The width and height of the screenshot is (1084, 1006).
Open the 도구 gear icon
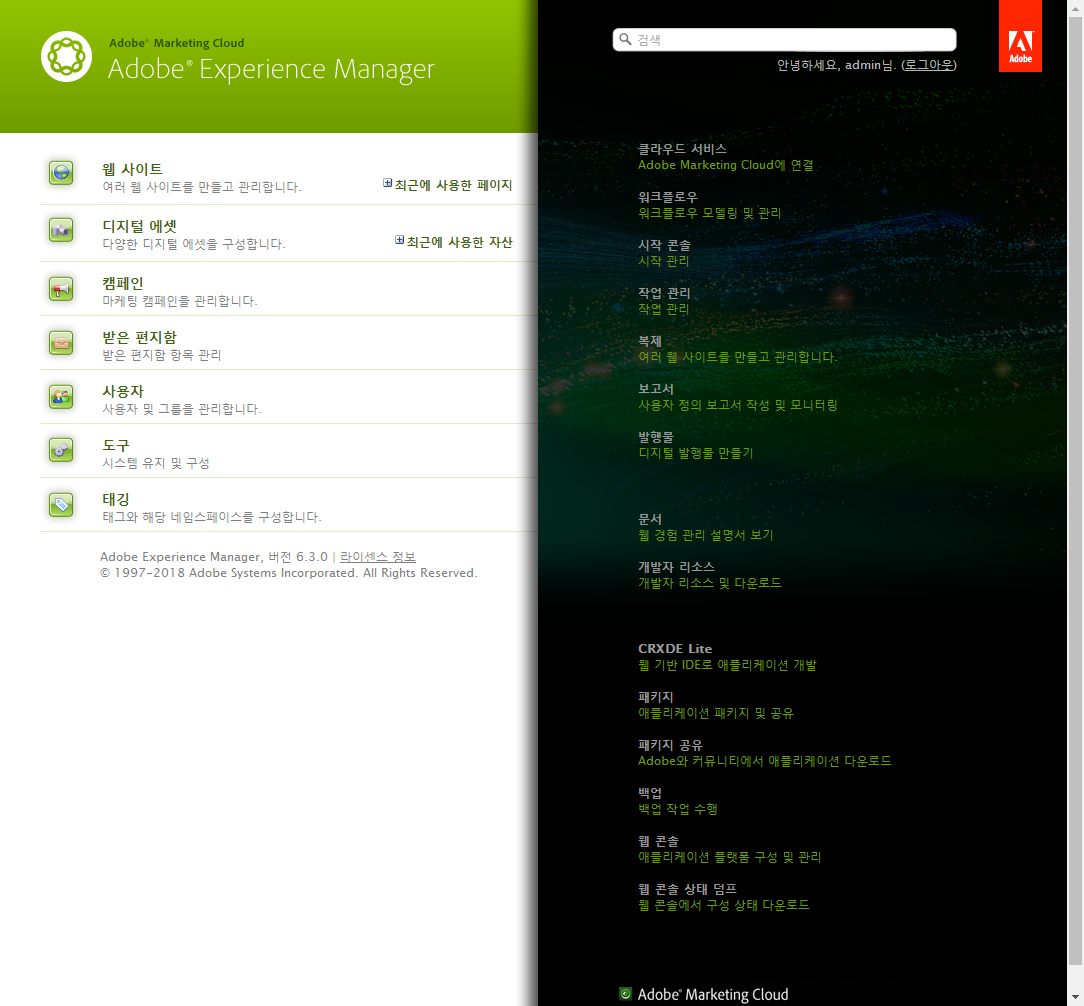pyautogui.click(x=61, y=449)
